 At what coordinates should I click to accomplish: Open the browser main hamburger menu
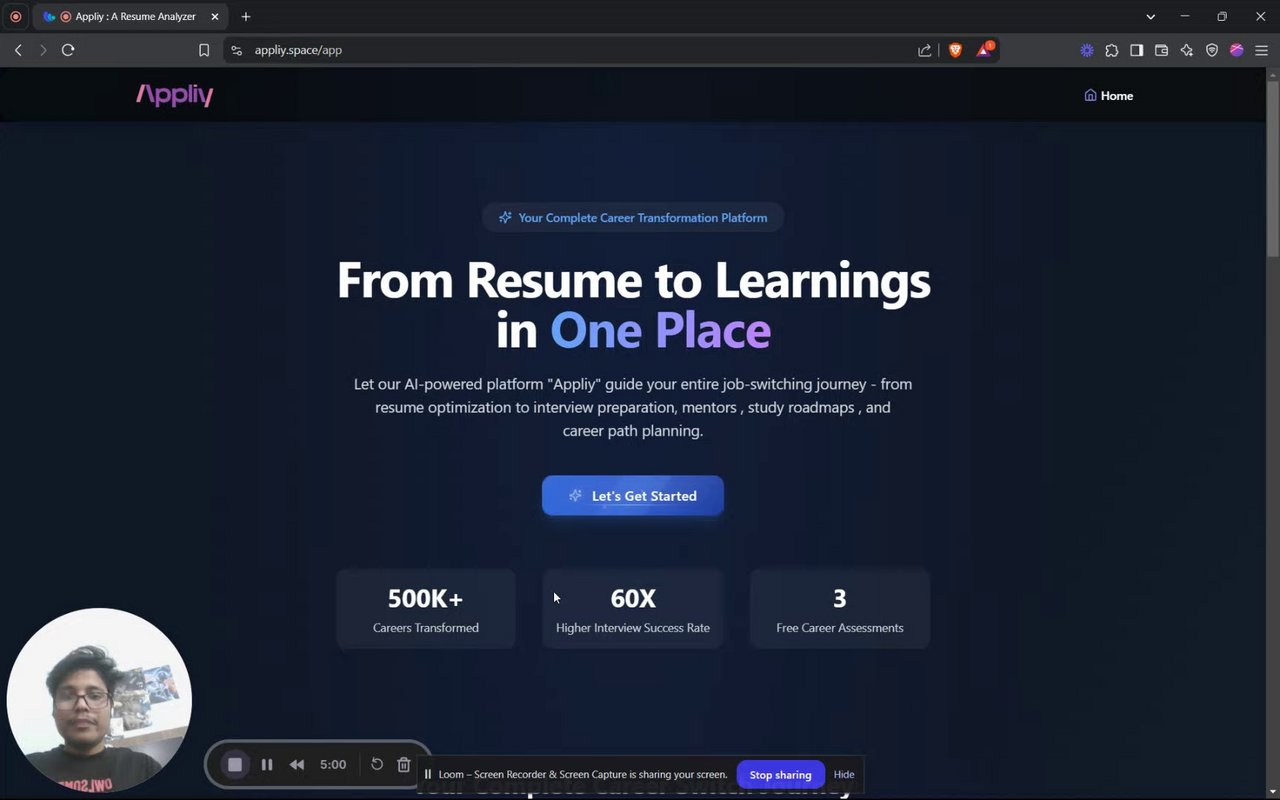[1262, 50]
